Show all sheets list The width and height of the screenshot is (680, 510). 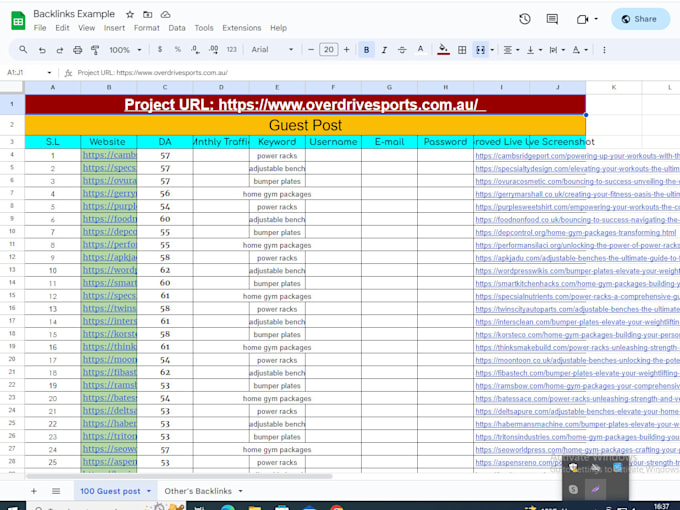(x=56, y=491)
